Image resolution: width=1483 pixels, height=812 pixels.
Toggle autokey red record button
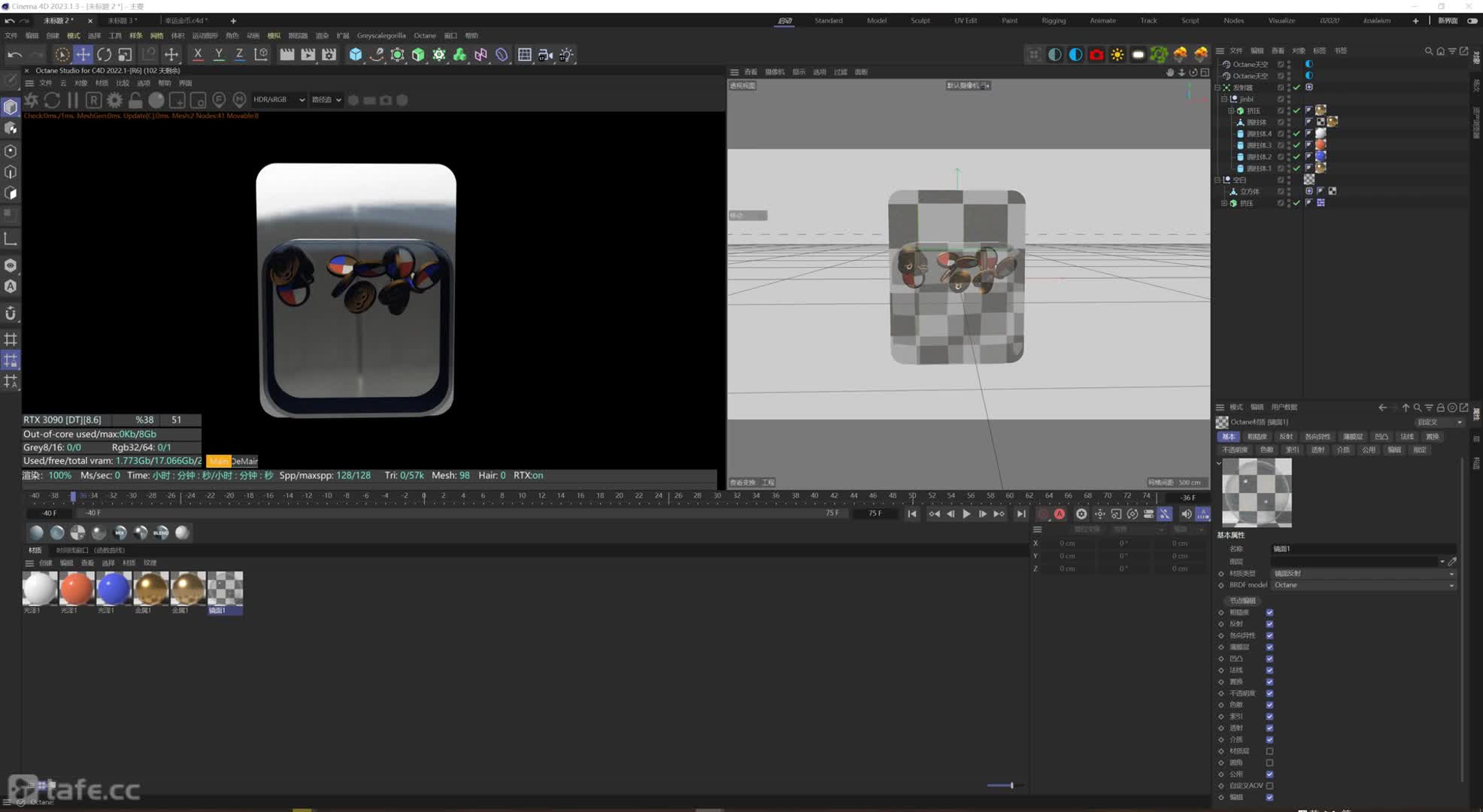[x=1060, y=514]
